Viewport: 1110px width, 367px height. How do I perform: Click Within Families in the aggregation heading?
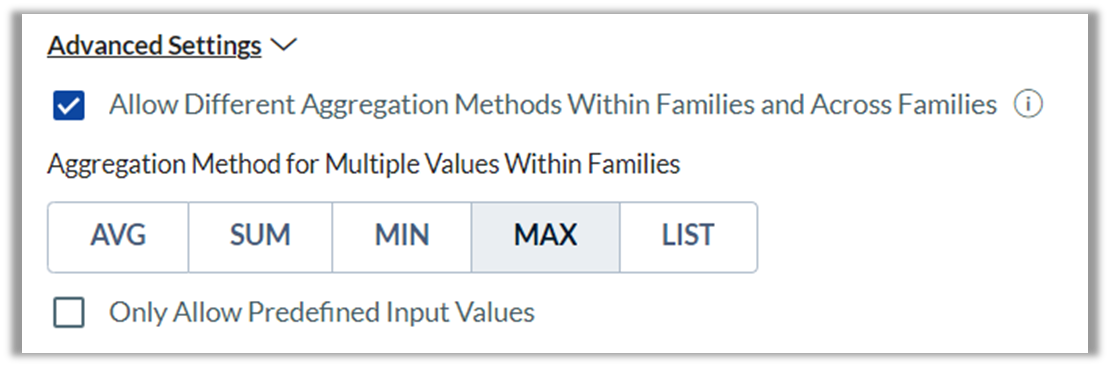tap(592, 165)
